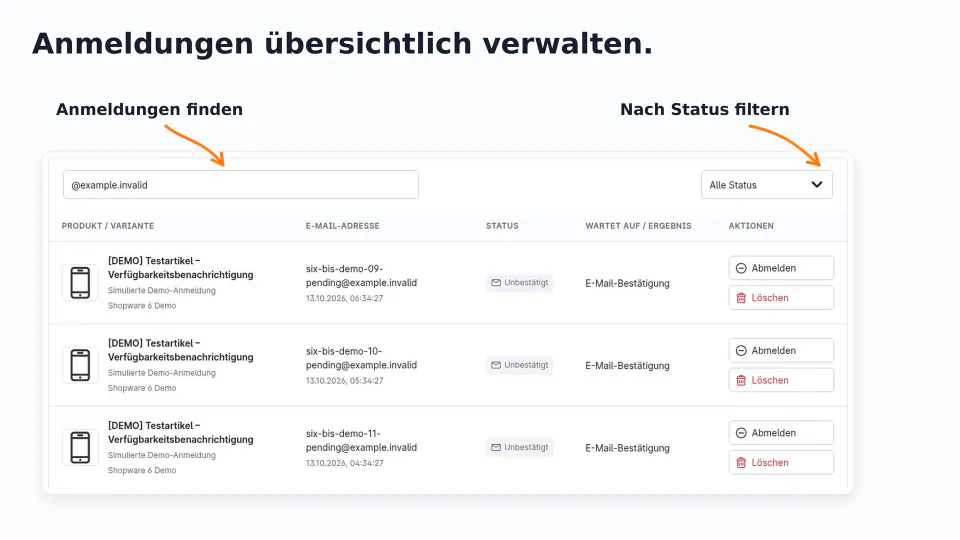The height and width of the screenshot is (540, 960).
Task: Click timestamp 13.10.2026, 06:34:27
Action: [345, 299]
